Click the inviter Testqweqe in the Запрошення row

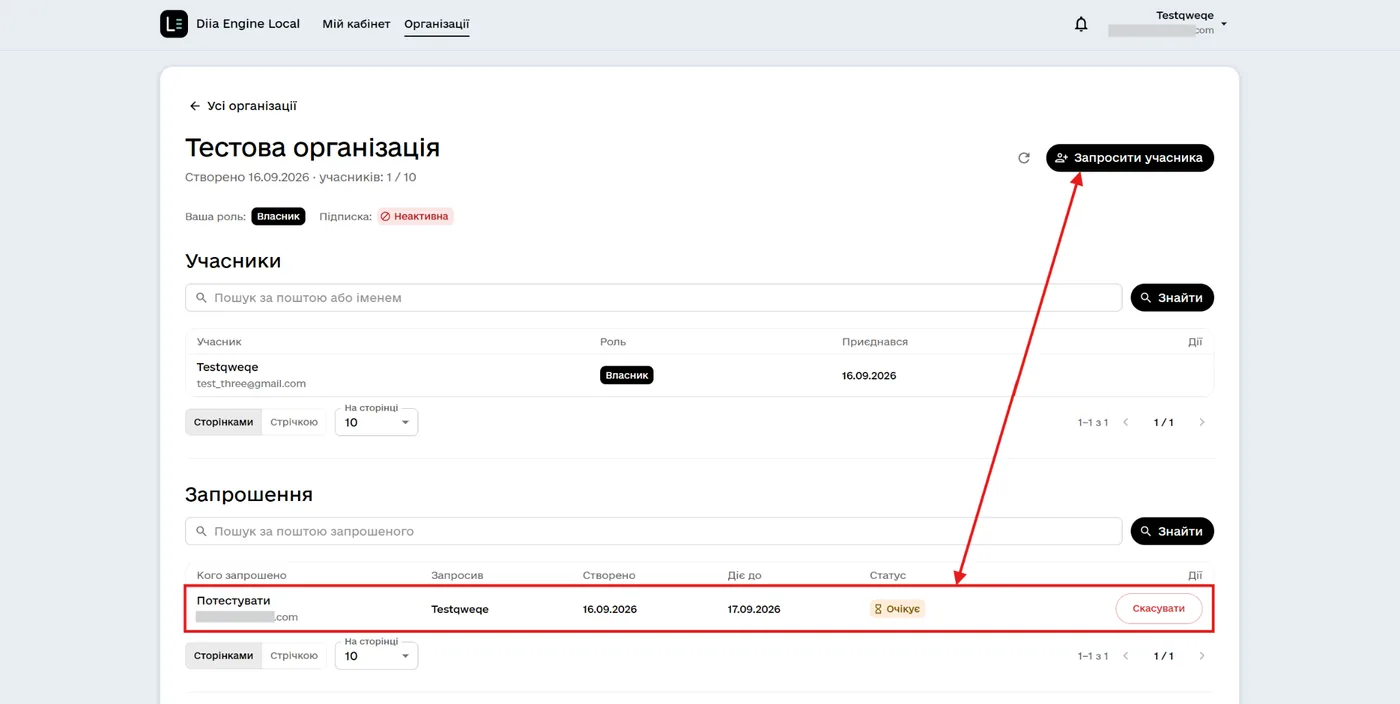[460, 609]
